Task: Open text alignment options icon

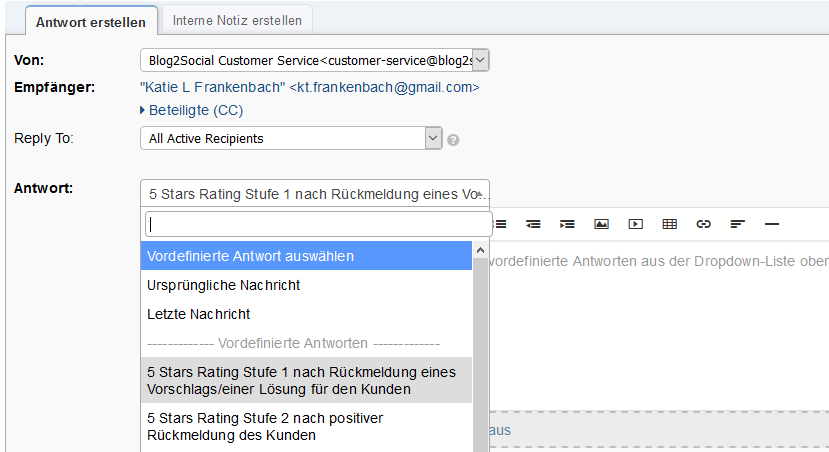Action: click(738, 224)
